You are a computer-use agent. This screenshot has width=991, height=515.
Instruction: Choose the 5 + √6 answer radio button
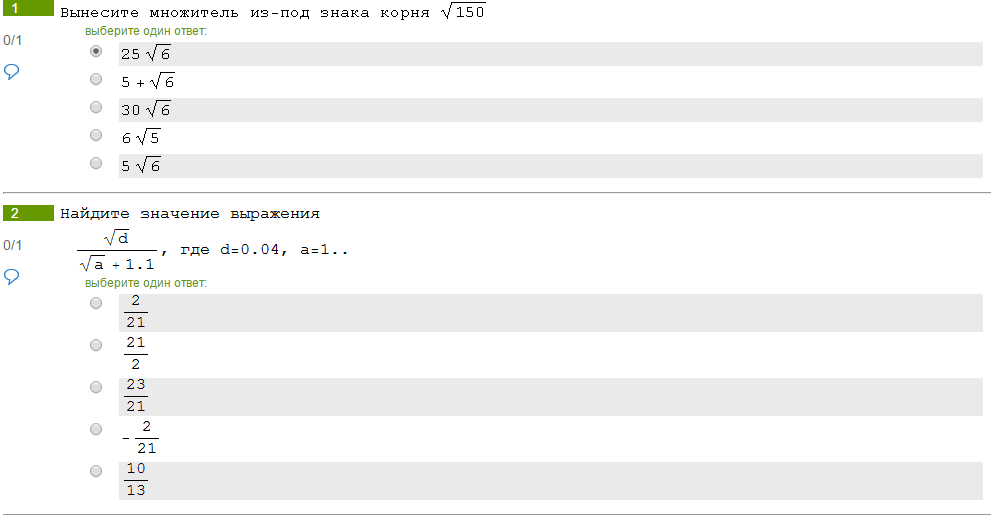click(x=96, y=79)
